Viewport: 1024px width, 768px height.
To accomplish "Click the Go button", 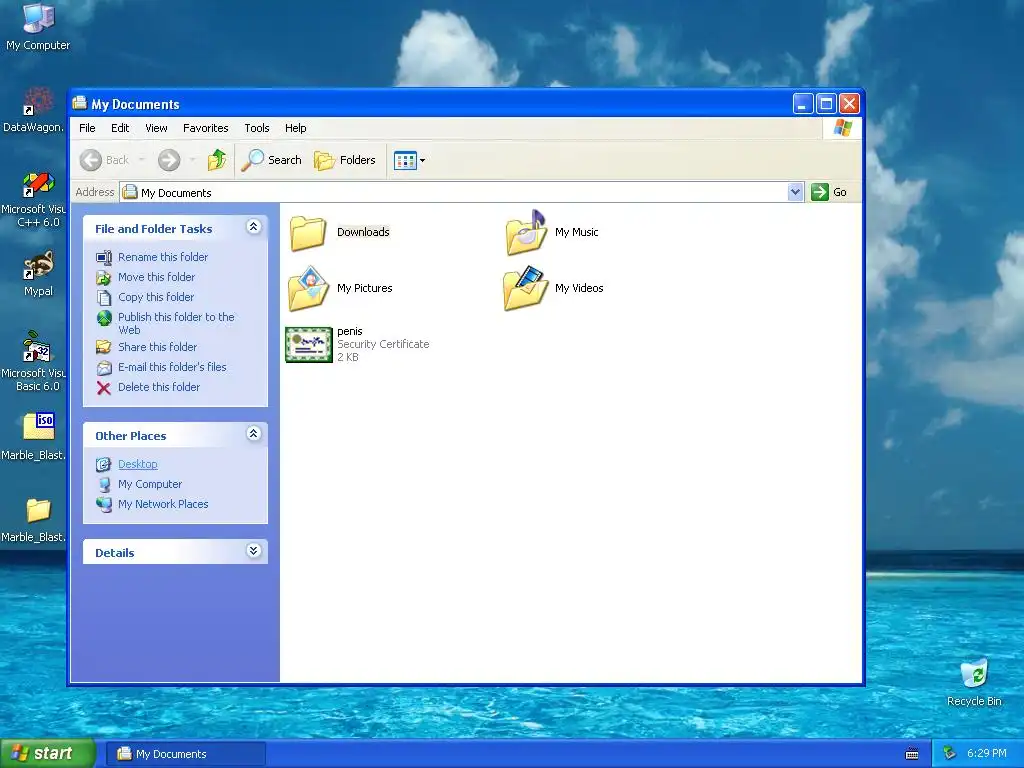I will coord(829,192).
